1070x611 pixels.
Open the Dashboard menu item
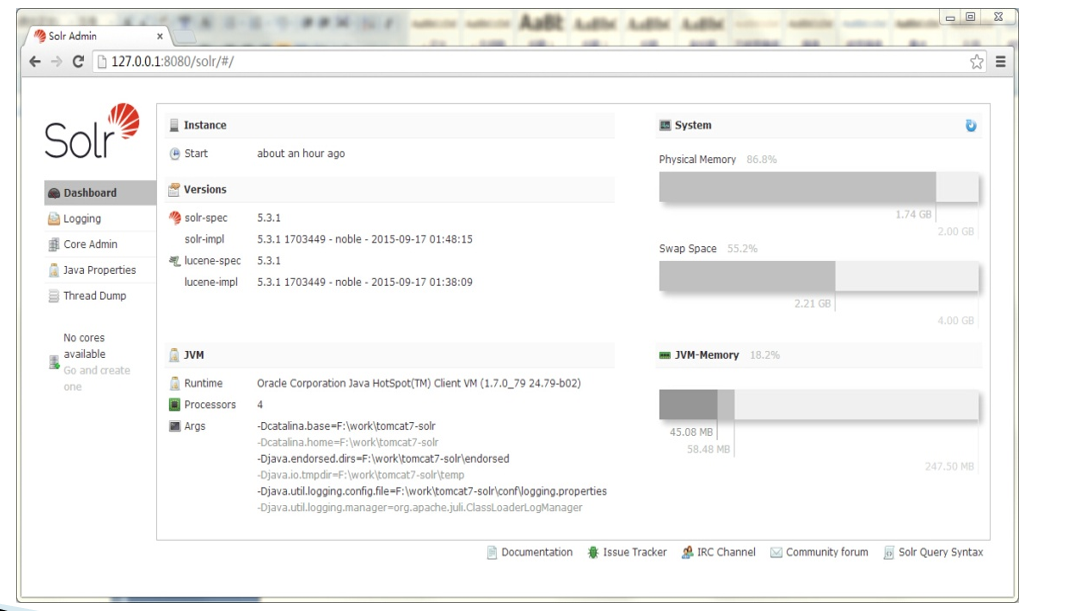coord(100,193)
